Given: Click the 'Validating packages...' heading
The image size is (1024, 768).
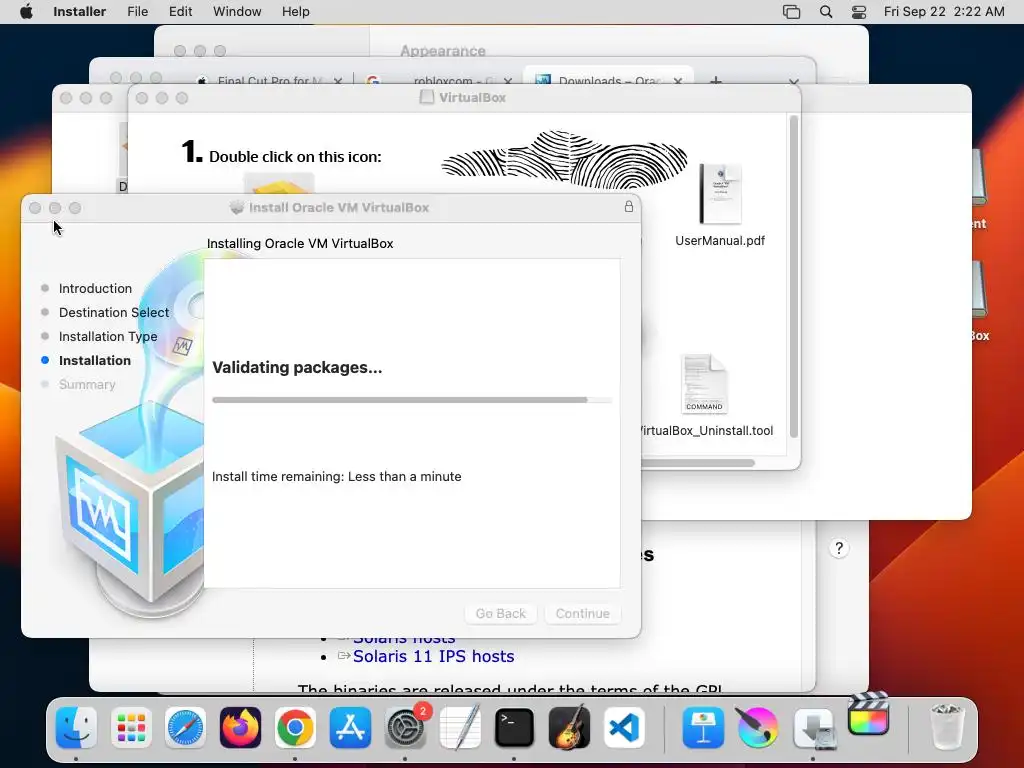Looking at the screenshot, I should pyautogui.click(x=297, y=368).
